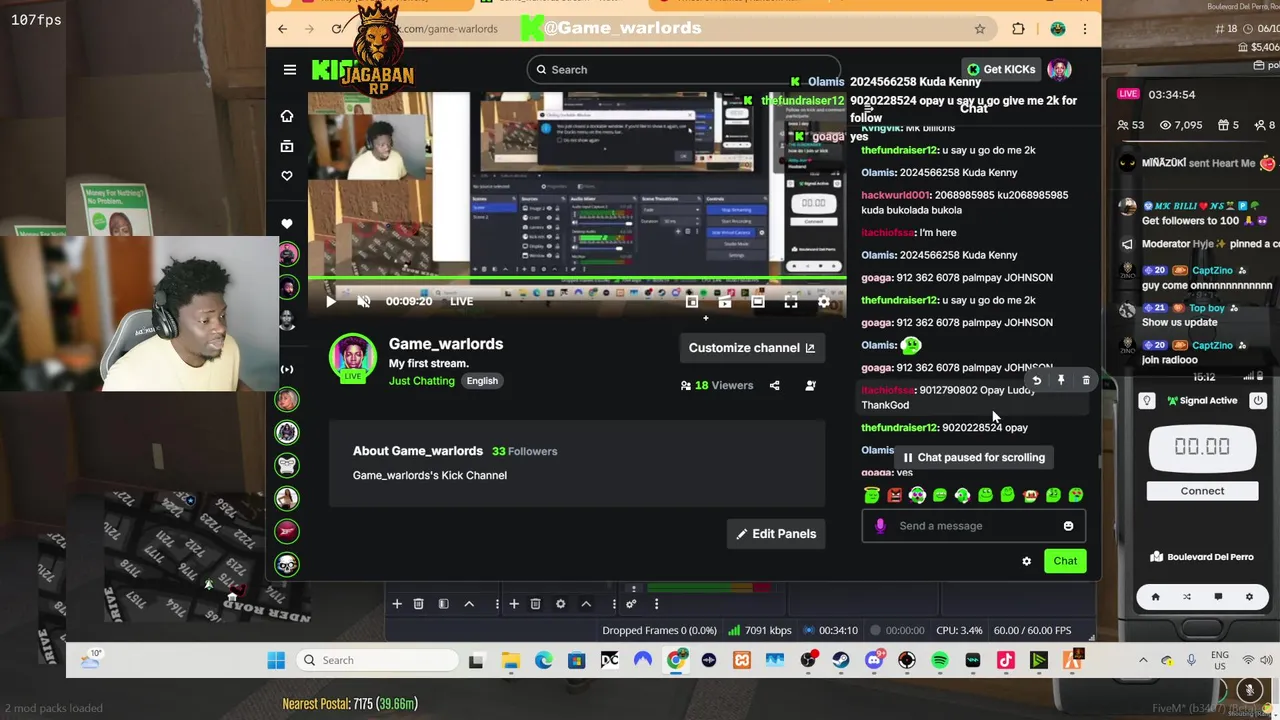This screenshot has width=1280, height=720.
Task: Open browser extensions puzzle icon
Action: 1018,29
